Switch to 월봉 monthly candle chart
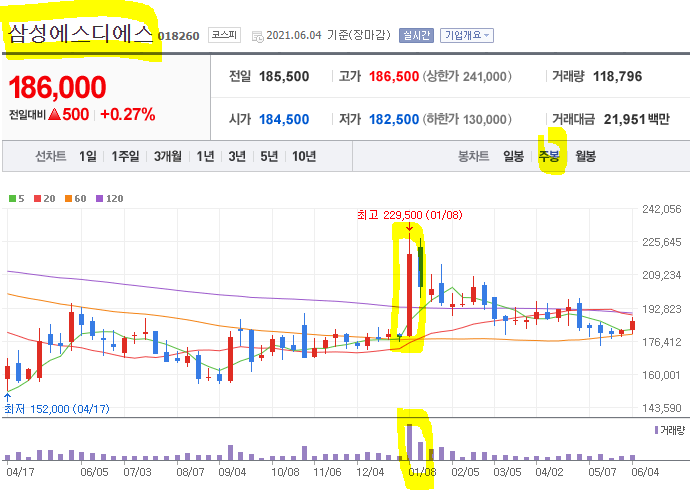Viewport: 690px width, 490px height. [585, 156]
